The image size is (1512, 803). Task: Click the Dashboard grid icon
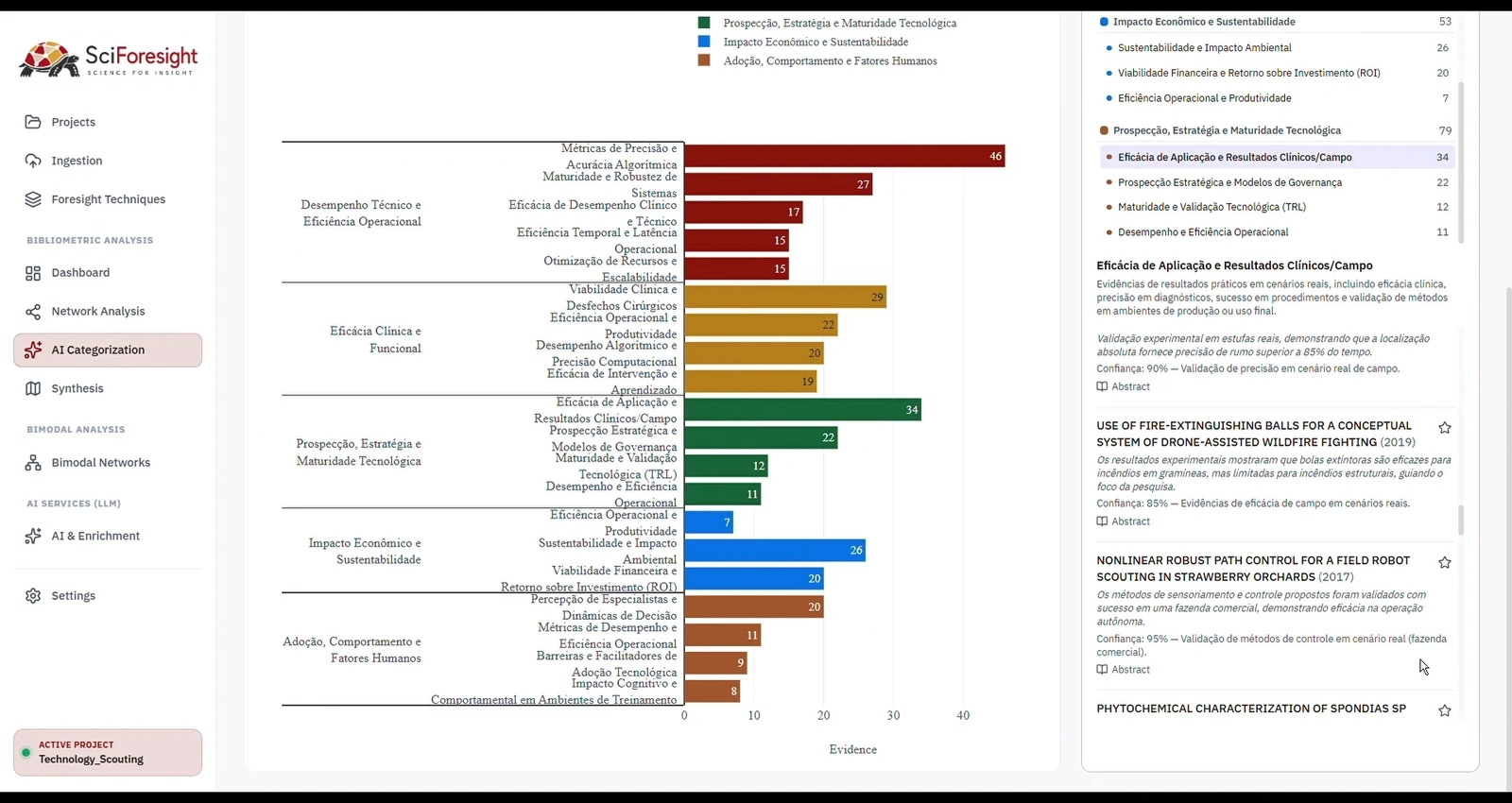[x=33, y=273]
